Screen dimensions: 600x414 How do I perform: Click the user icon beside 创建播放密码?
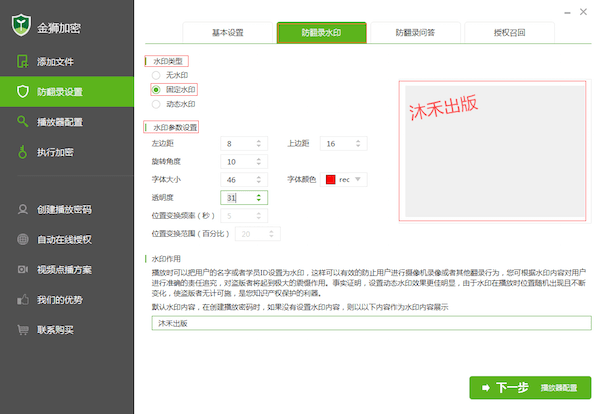(23, 209)
